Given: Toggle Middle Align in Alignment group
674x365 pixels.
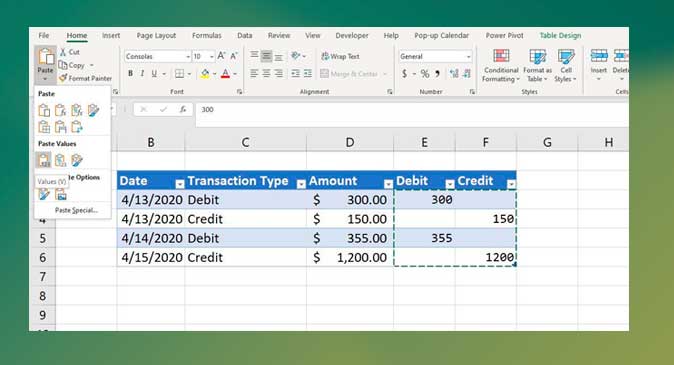Looking at the screenshot, I should (x=267, y=56).
